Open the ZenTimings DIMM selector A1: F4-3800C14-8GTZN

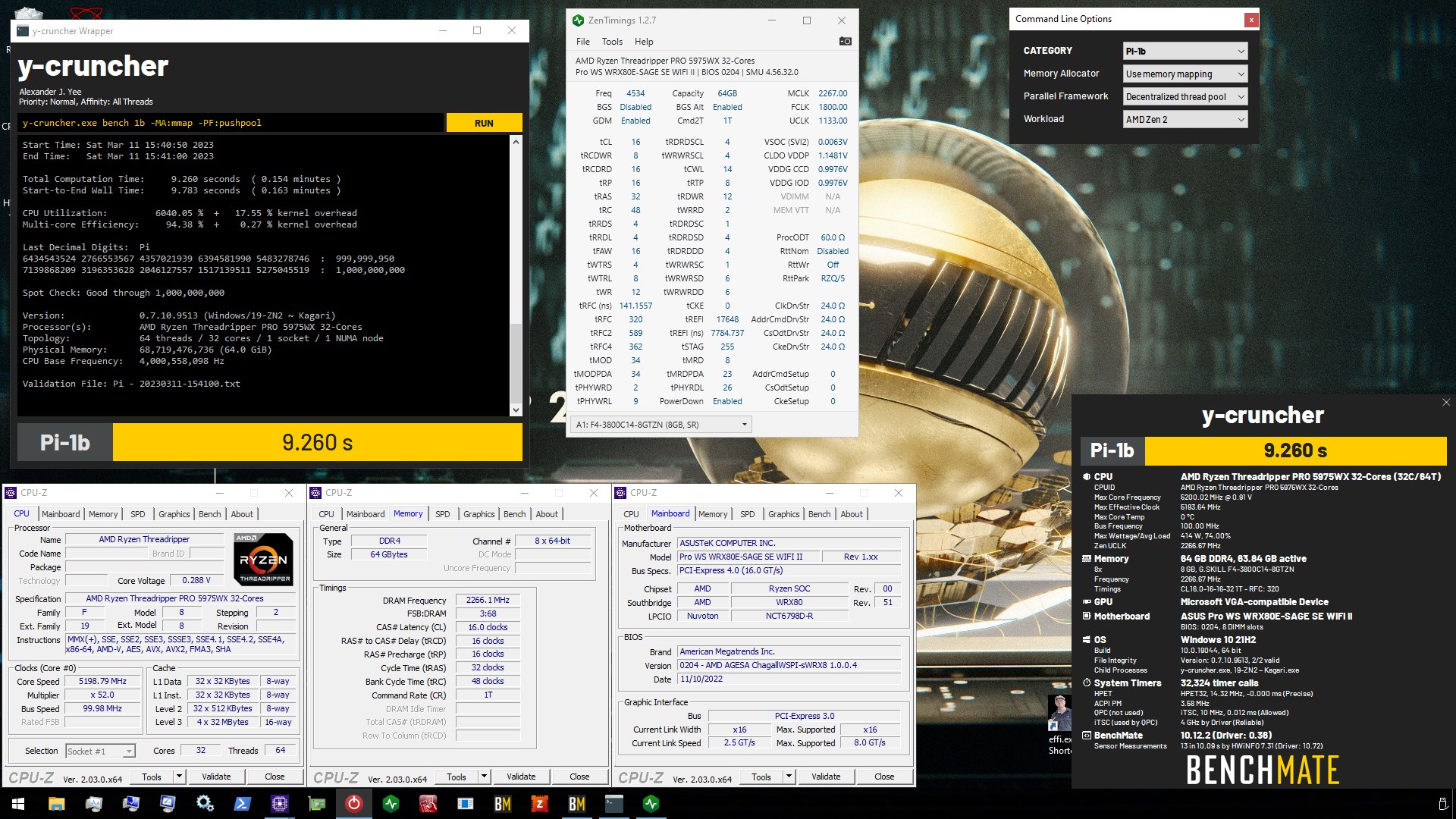661,425
